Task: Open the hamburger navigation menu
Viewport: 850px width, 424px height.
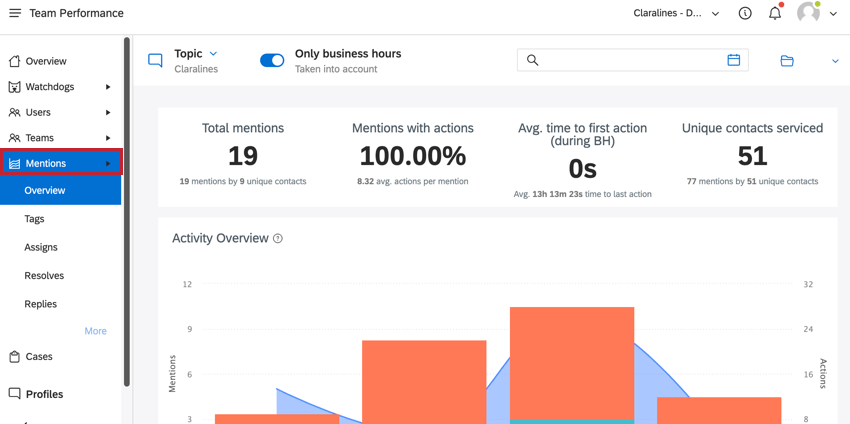Action: (x=15, y=13)
